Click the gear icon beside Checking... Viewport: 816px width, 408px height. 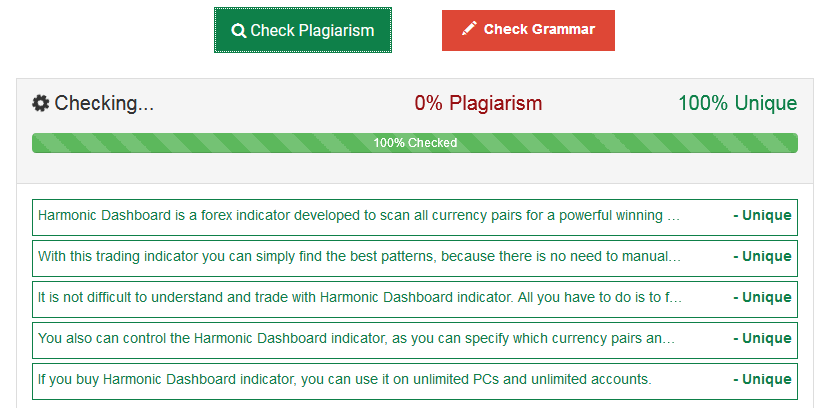[x=41, y=103]
